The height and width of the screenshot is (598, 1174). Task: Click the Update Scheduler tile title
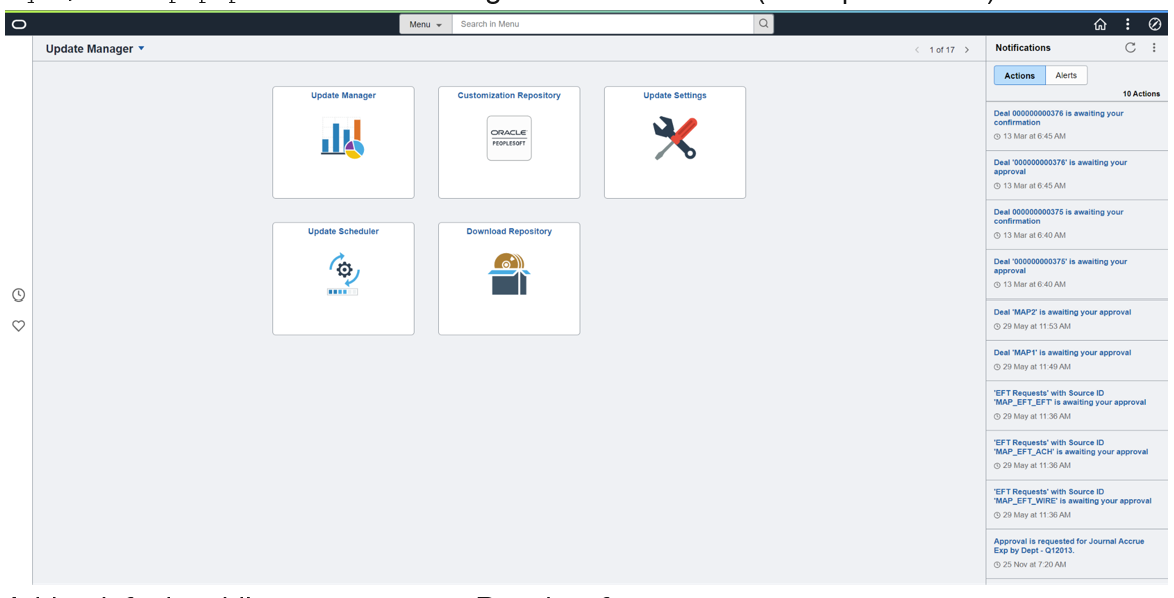[x=344, y=232]
